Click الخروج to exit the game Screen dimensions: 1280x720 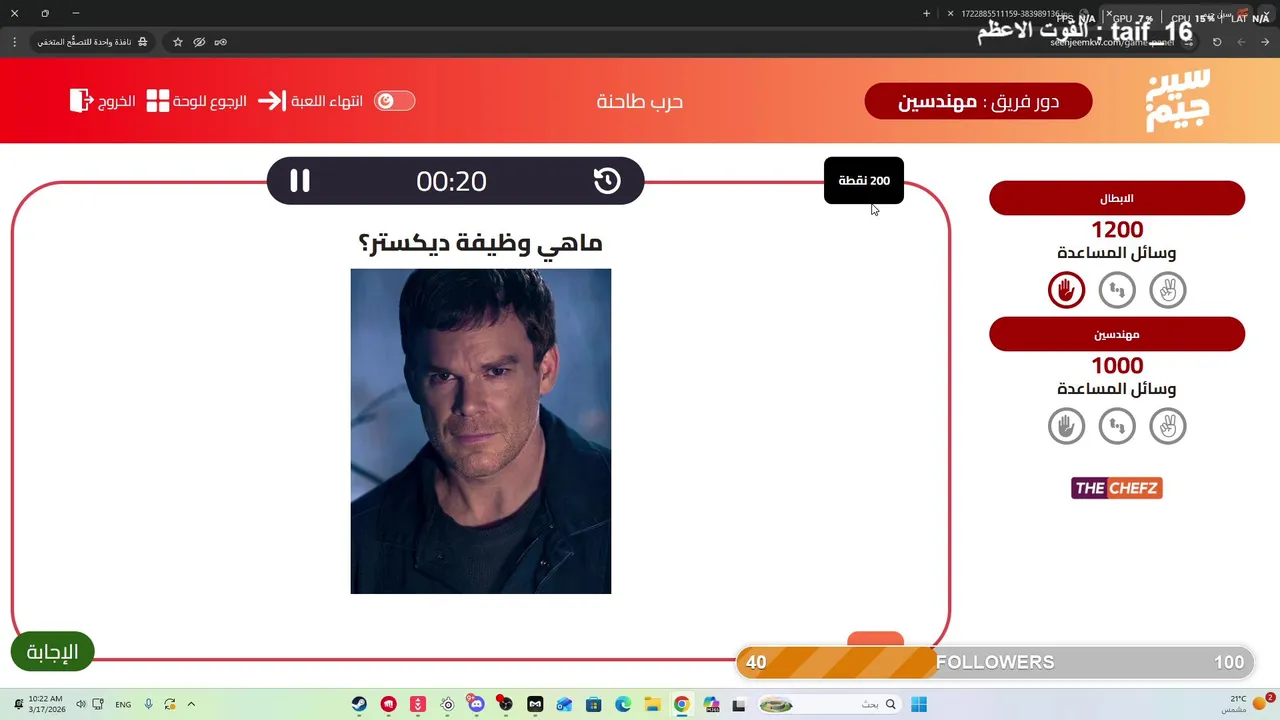coord(117,101)
